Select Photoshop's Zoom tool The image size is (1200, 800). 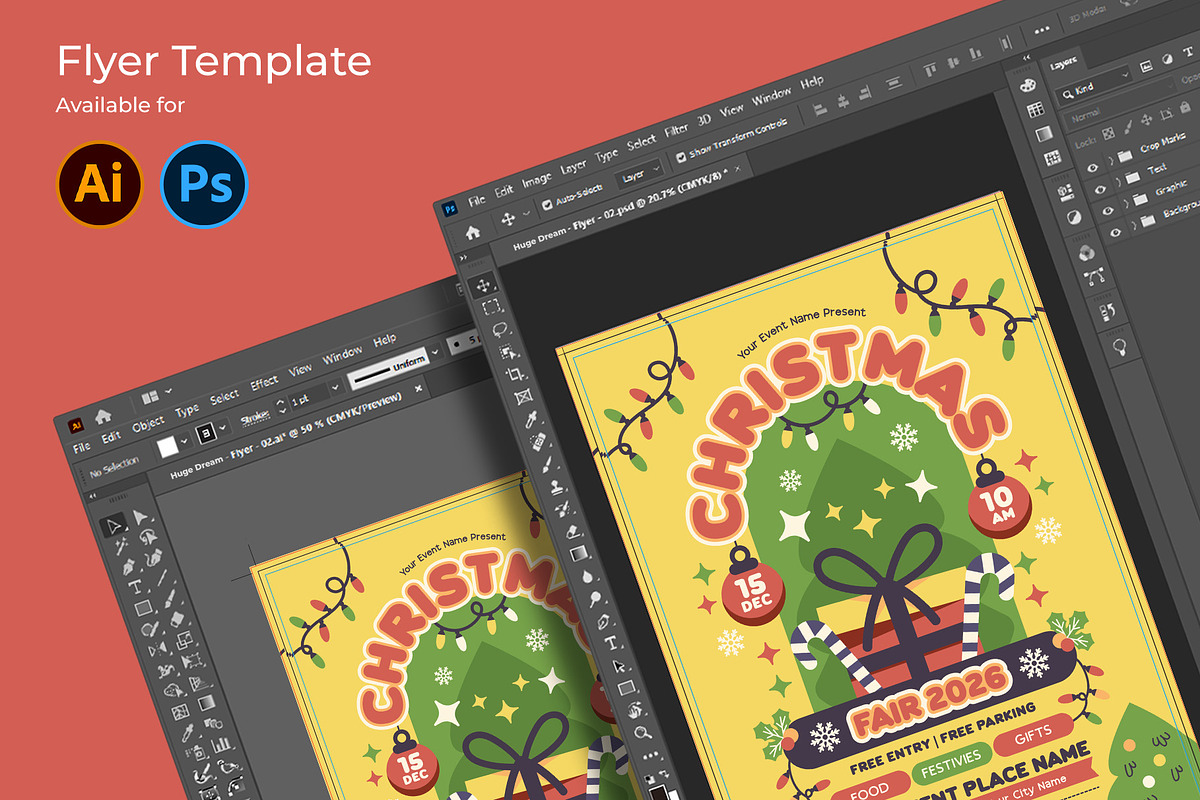point(643,732)
